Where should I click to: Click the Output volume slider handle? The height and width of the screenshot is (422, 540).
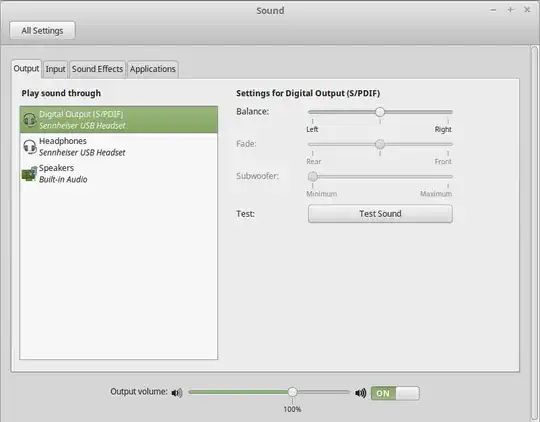pos(292,392)
